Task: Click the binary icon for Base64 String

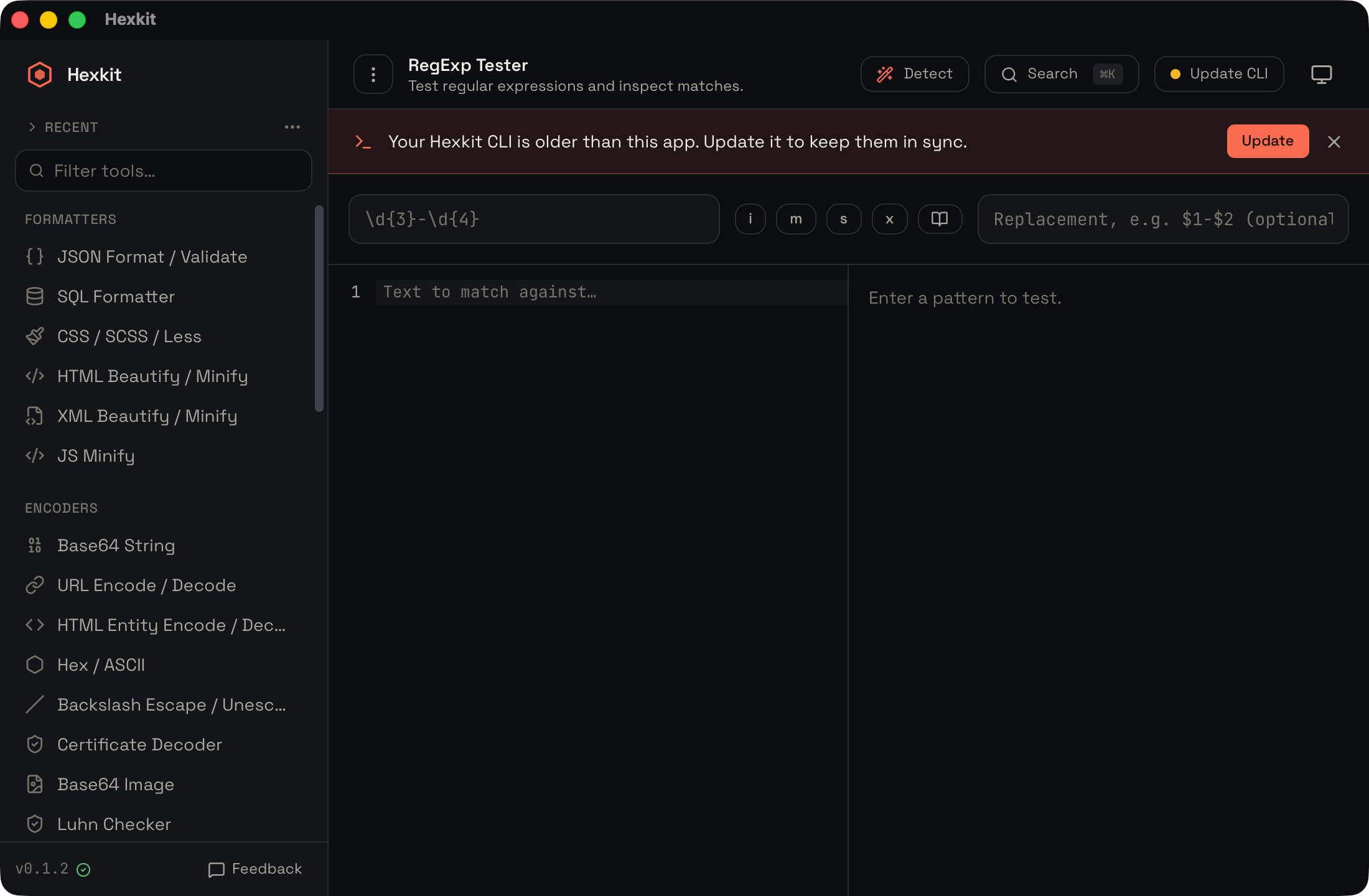Action: point(35,545)
